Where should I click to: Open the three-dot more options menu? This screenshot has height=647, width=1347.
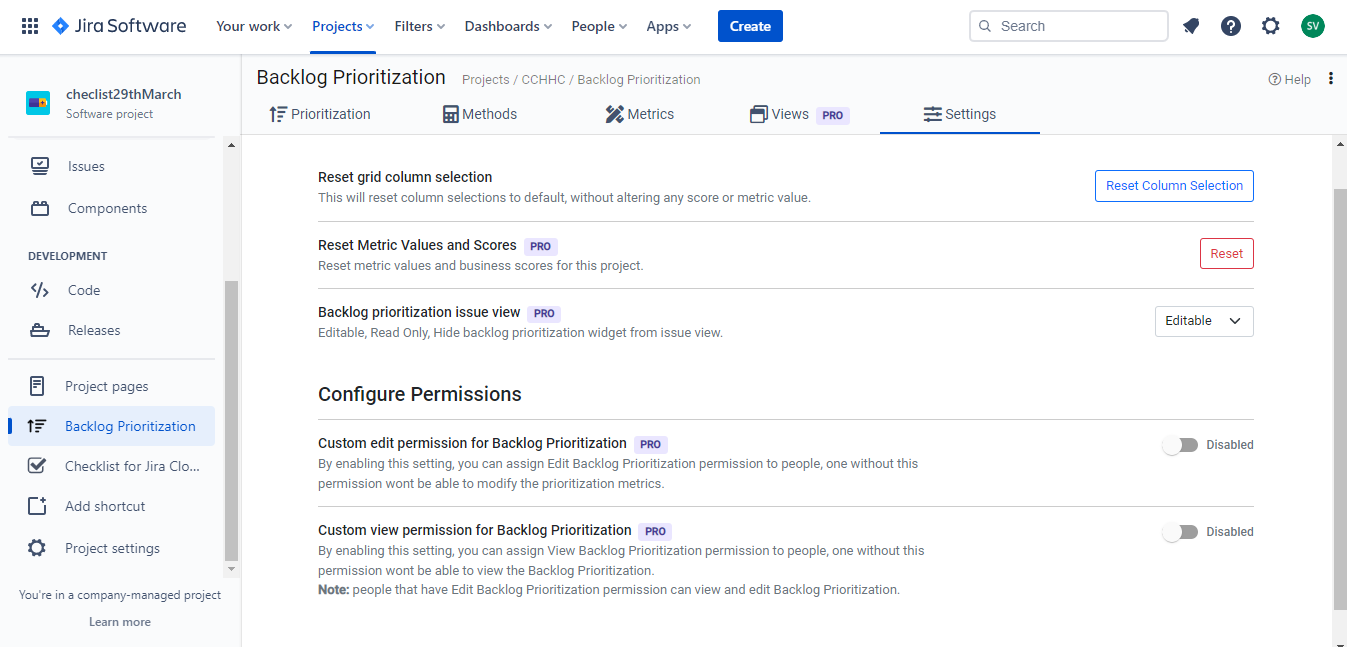click(1330, 79)
